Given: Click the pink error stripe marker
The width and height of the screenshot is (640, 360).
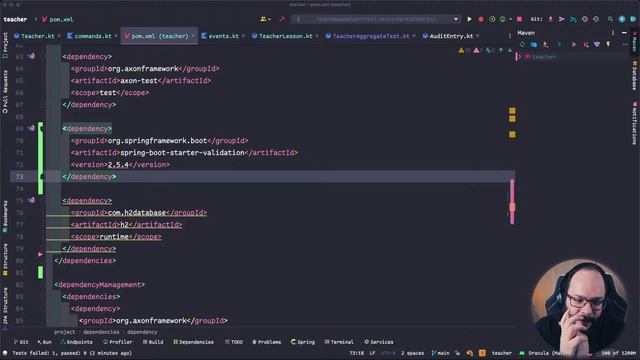Looking at the screenshot, I should tap(512, 202).
